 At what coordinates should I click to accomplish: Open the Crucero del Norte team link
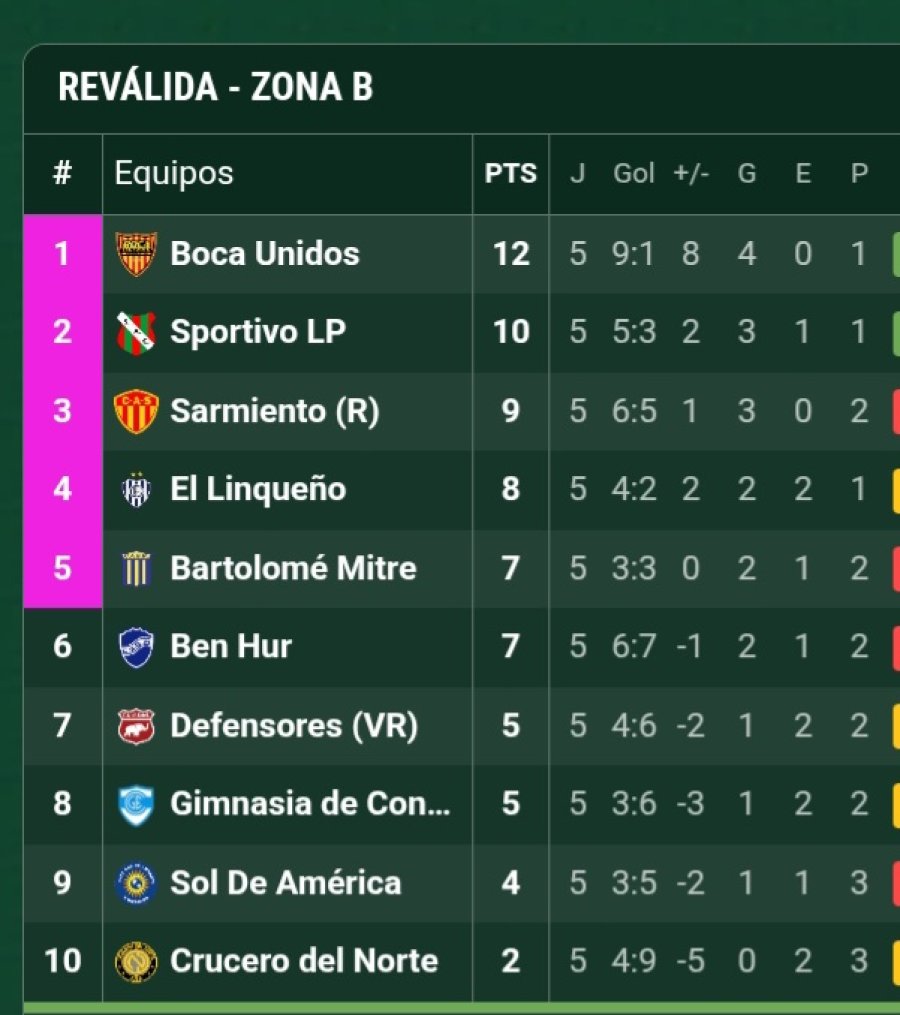click(304, 961)
